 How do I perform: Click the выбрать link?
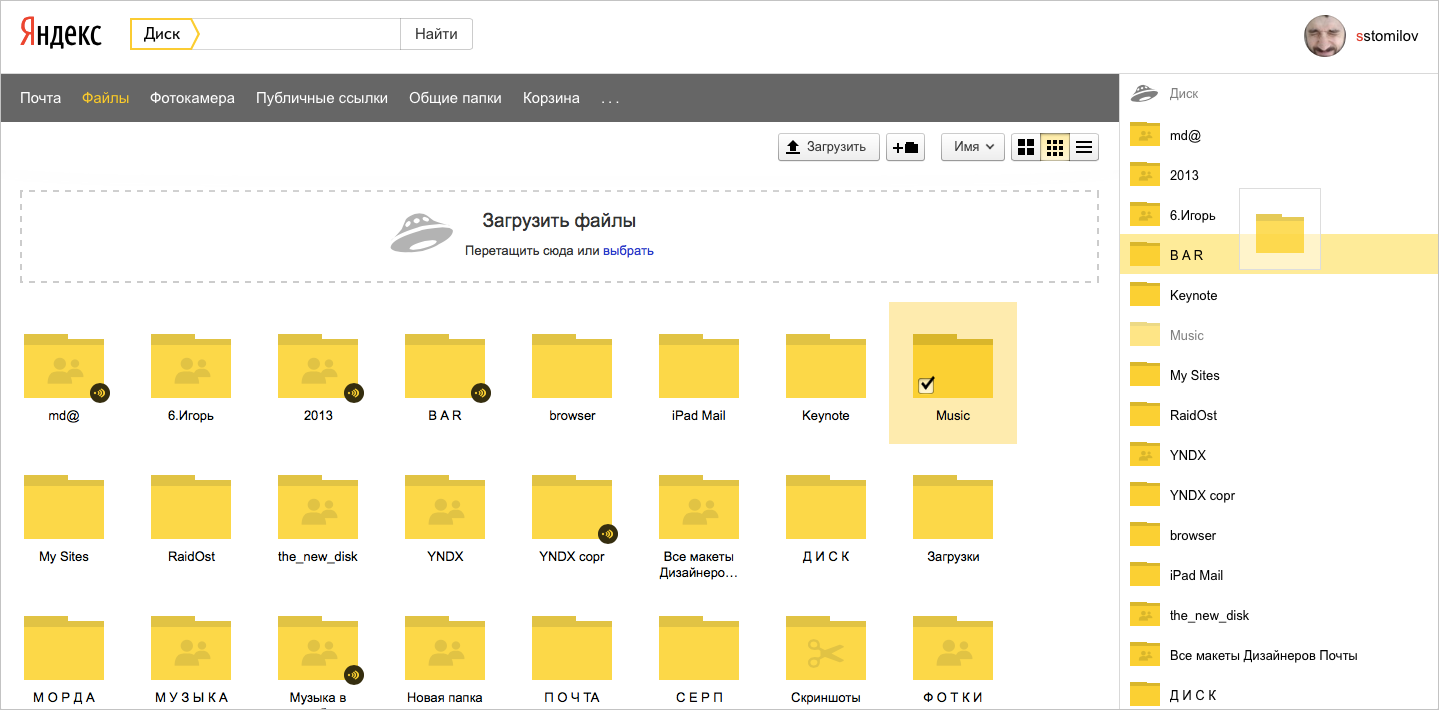tap(628, 251)
